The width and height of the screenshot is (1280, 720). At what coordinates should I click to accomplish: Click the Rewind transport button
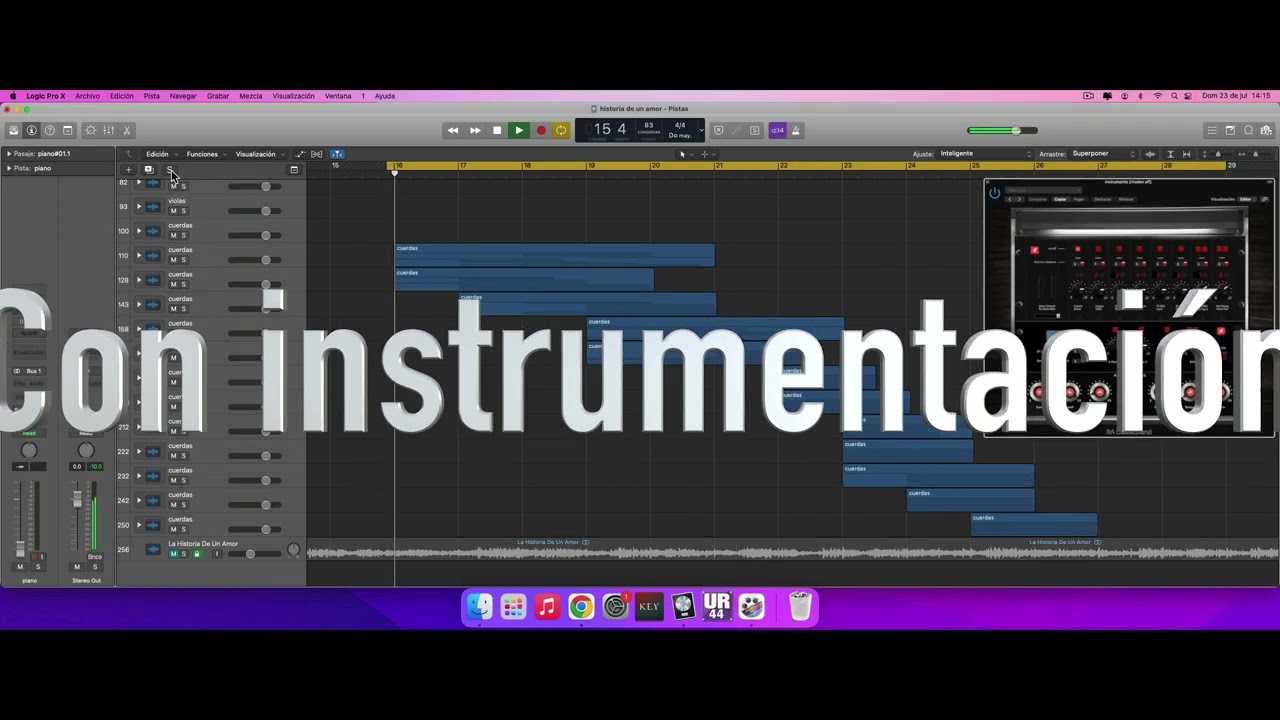pyautogui.click(x=453, y=130)
